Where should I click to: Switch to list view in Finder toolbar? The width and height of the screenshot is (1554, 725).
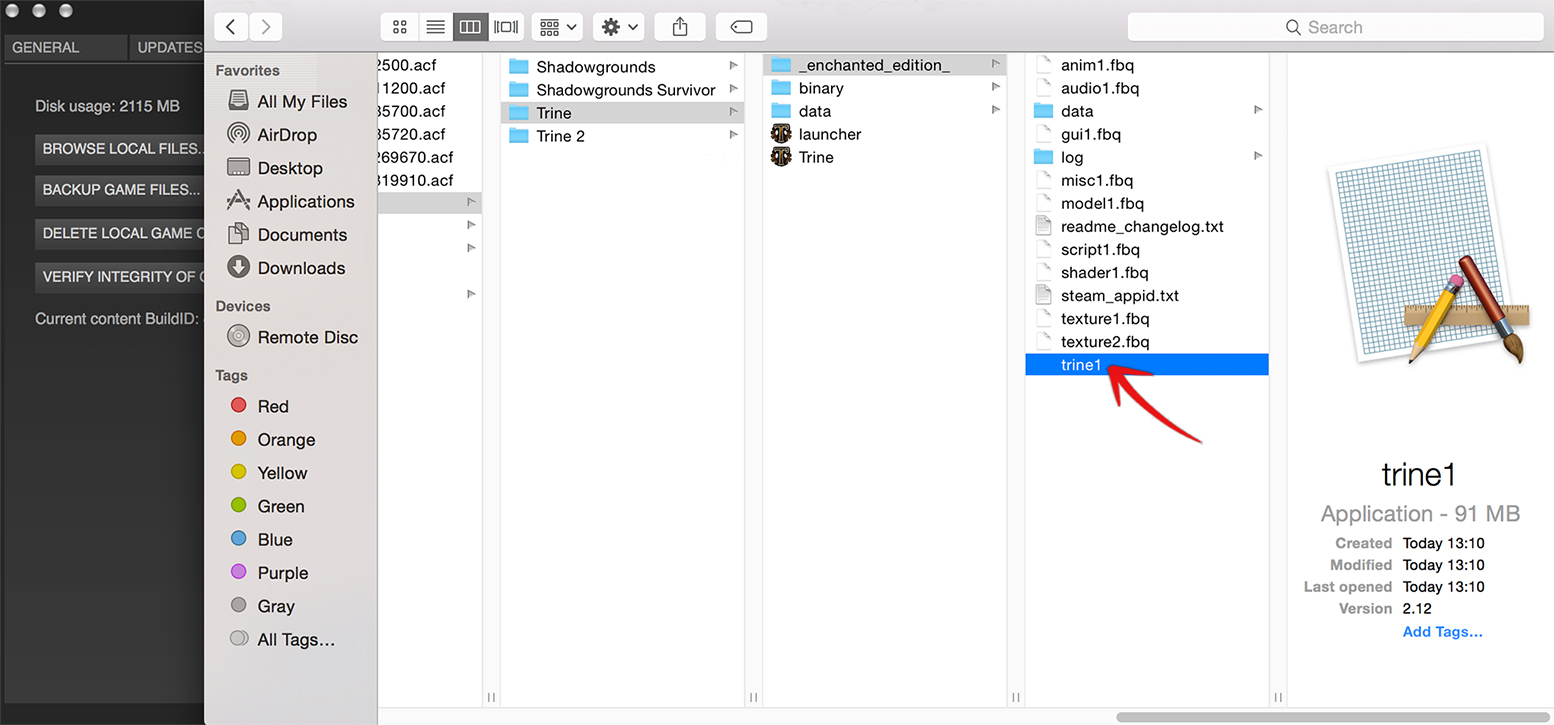(435, 27)
